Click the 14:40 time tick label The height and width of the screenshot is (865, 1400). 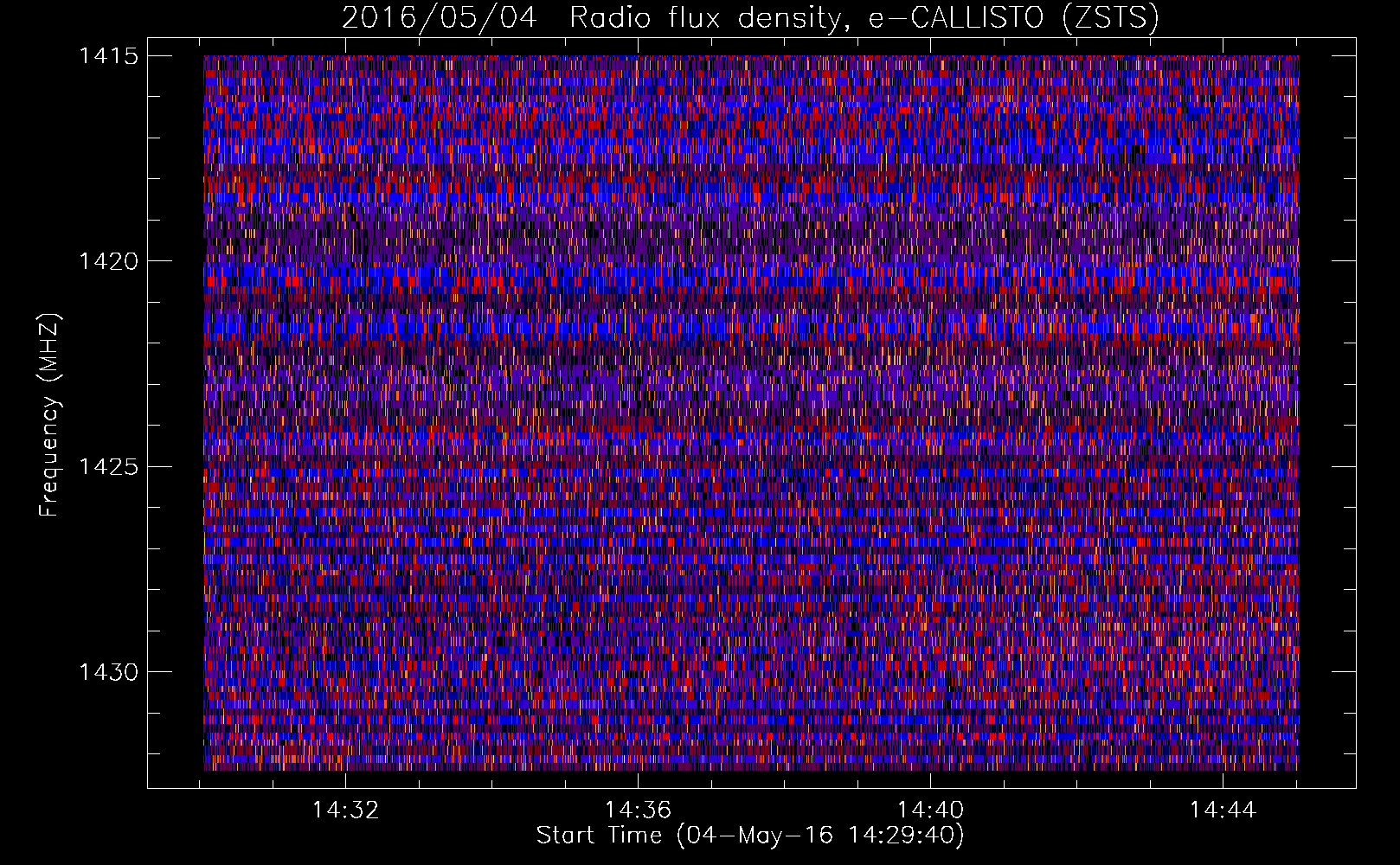tap(930, 811)
